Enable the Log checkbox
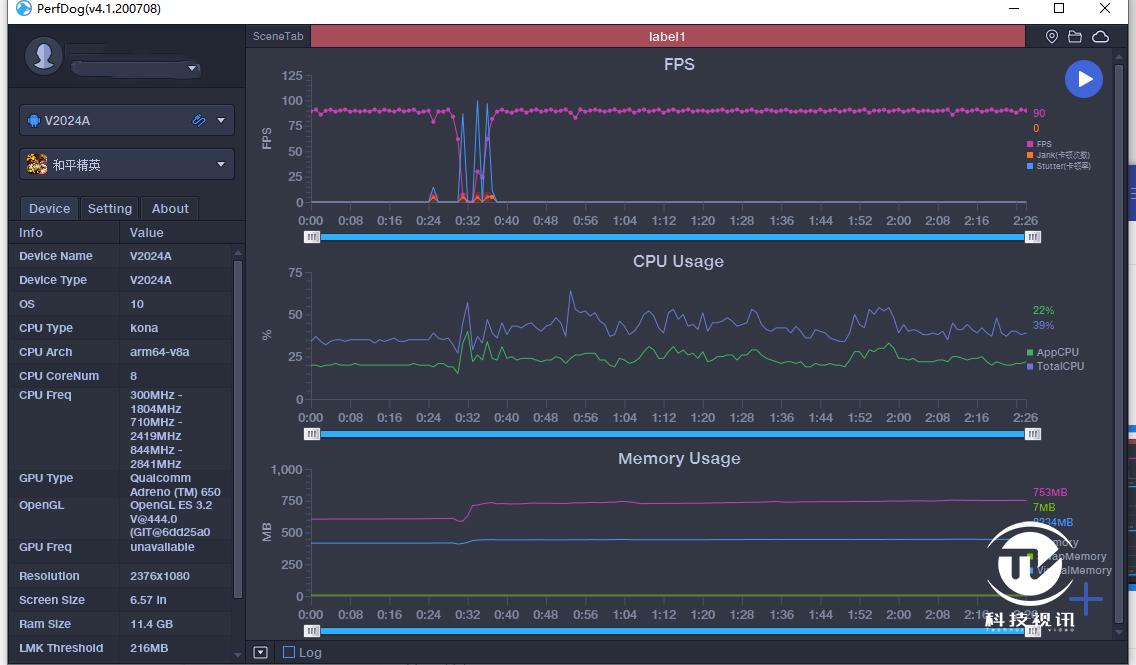The height and width of the screenshot is (665, 1136). point(289,652)
